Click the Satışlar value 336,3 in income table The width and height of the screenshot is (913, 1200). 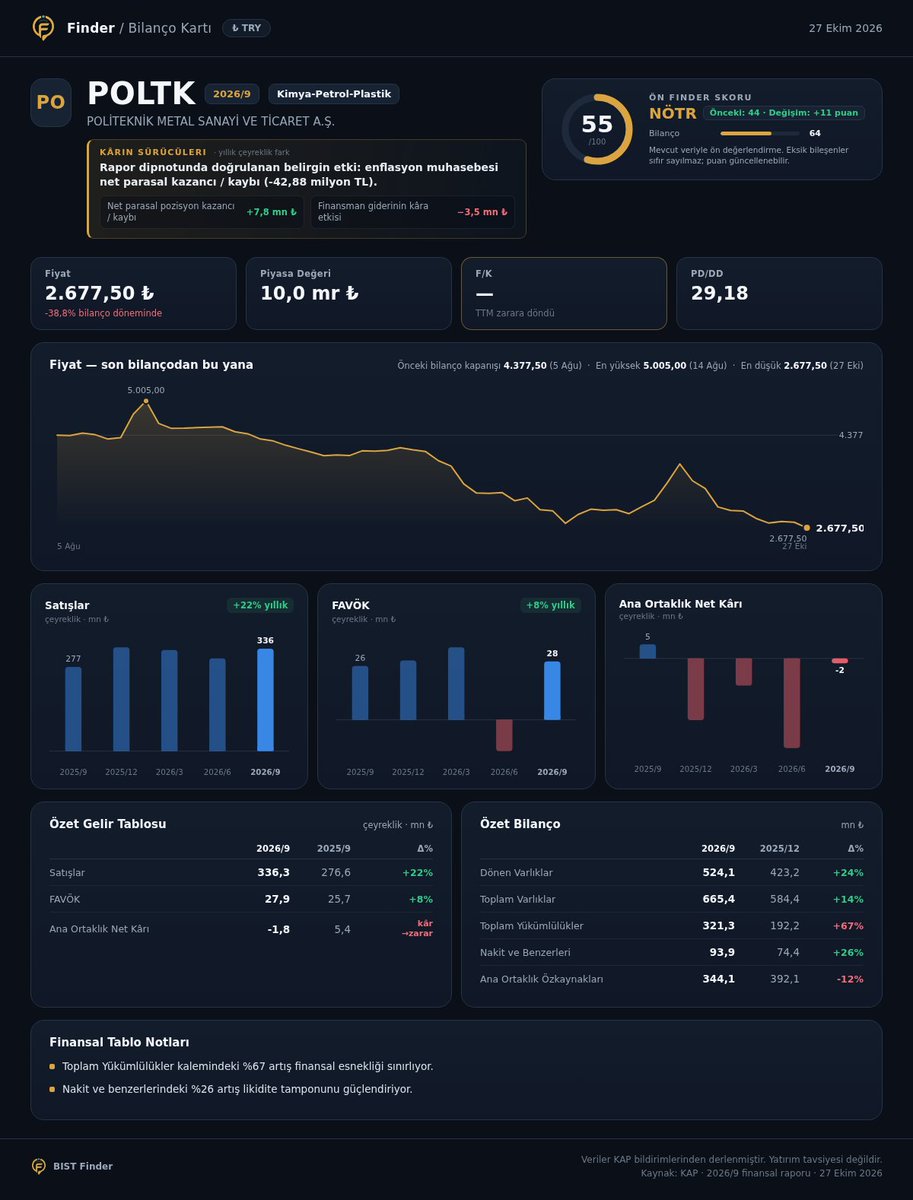point(273,872)
